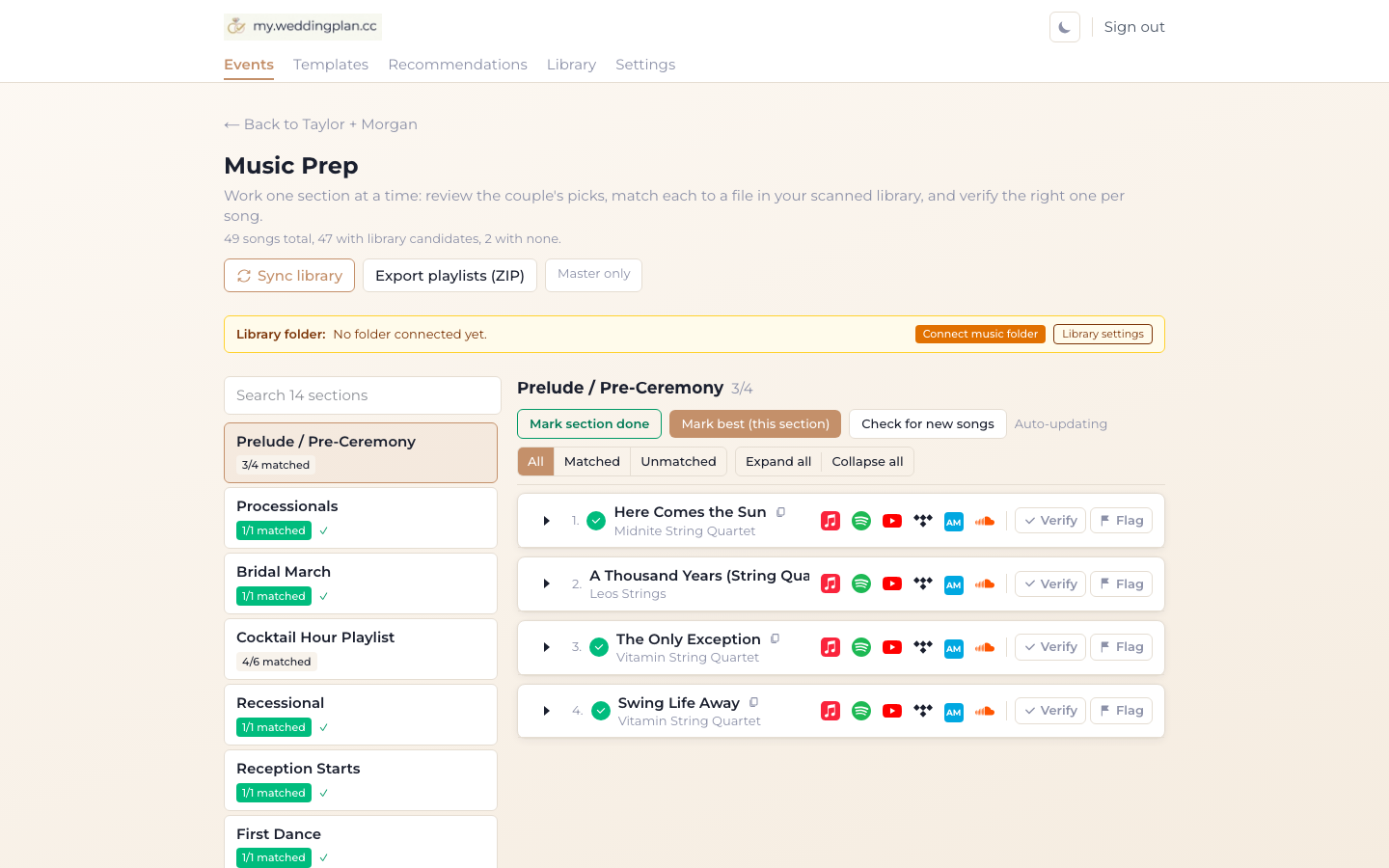Open Library settings
Image resolution: width=1389 pixels, height=868 pixels.
pos(1103,334)
